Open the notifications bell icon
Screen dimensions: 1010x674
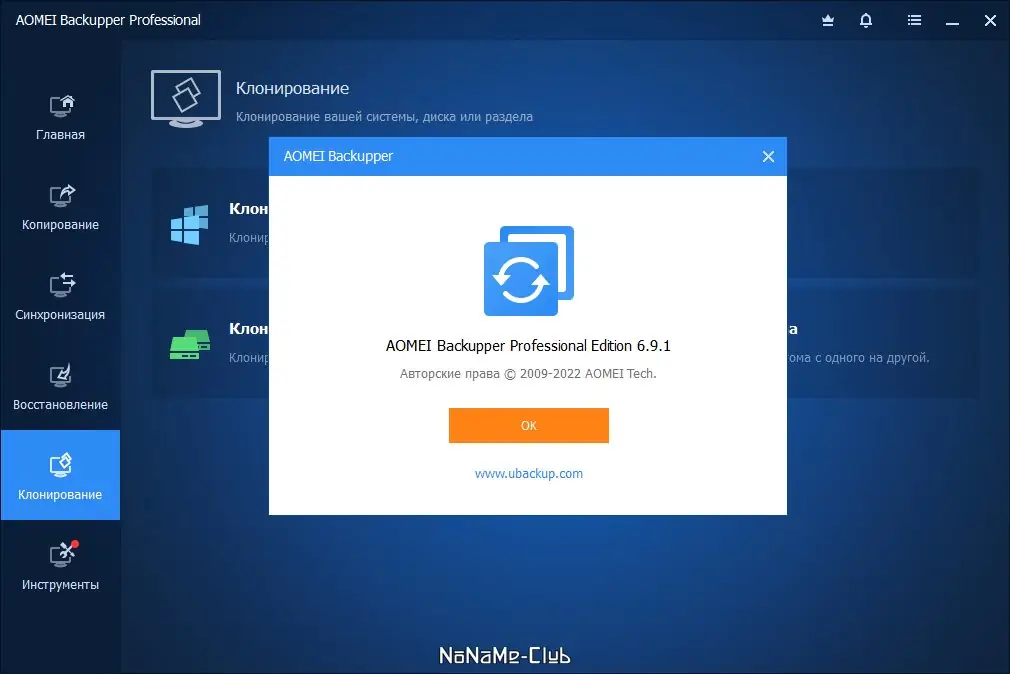(x=866, y=21)
